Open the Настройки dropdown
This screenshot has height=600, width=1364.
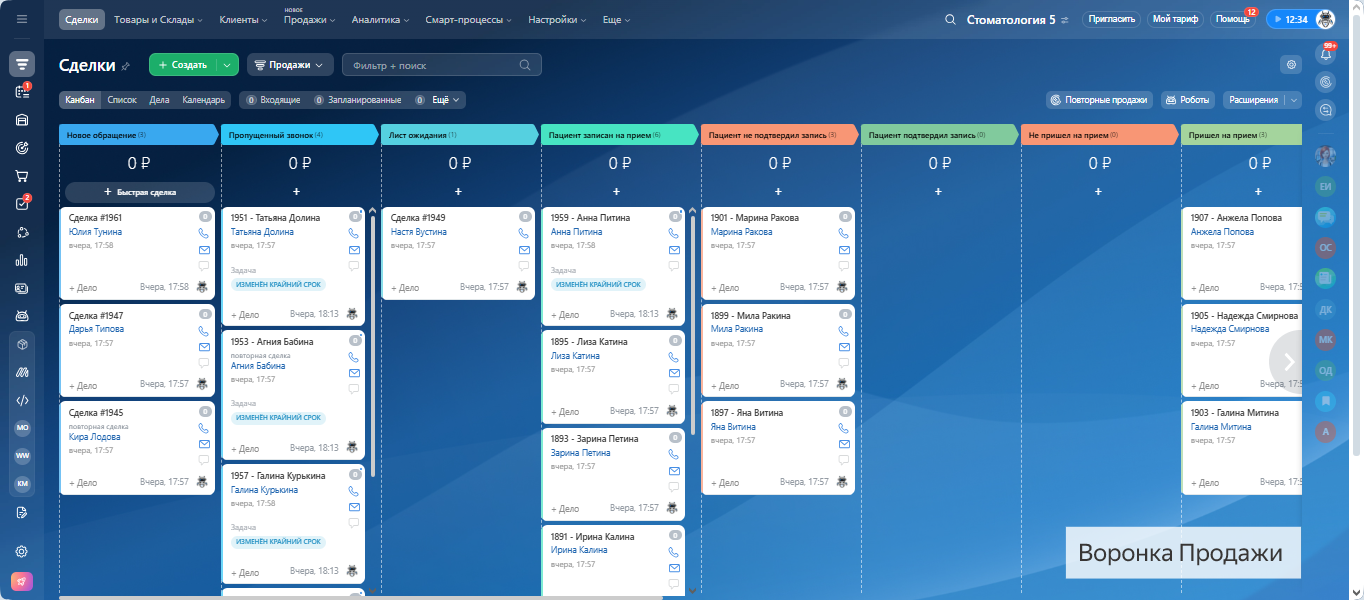click(557, 19)
